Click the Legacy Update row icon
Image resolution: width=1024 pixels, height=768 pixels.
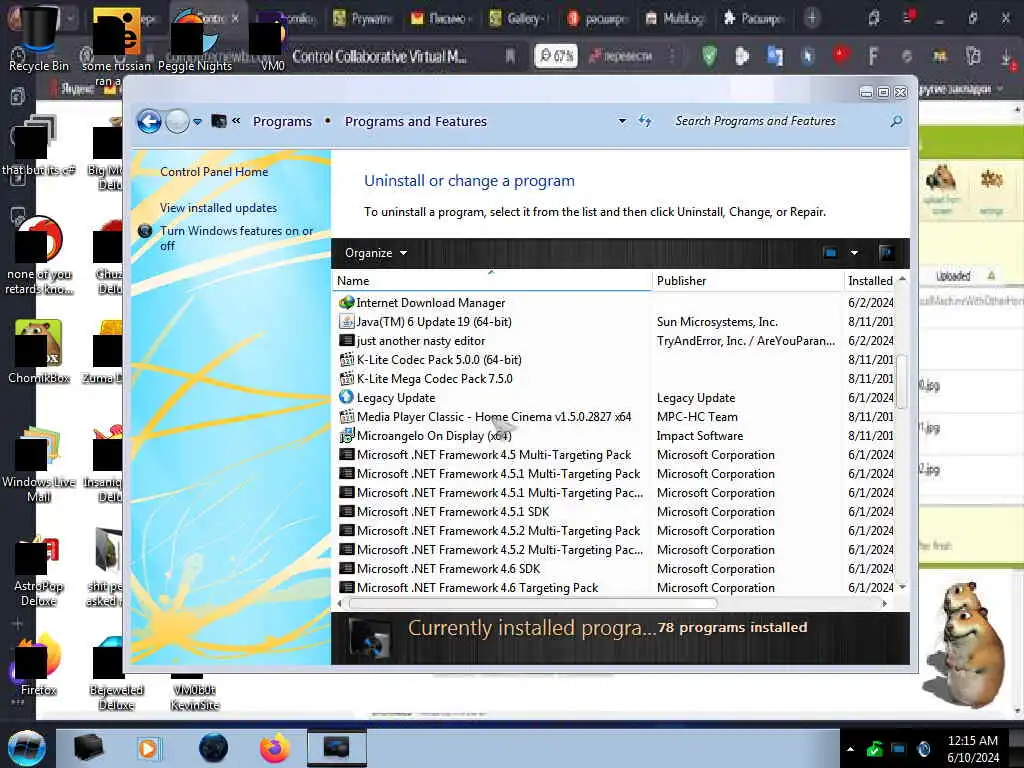pos(346,397)
